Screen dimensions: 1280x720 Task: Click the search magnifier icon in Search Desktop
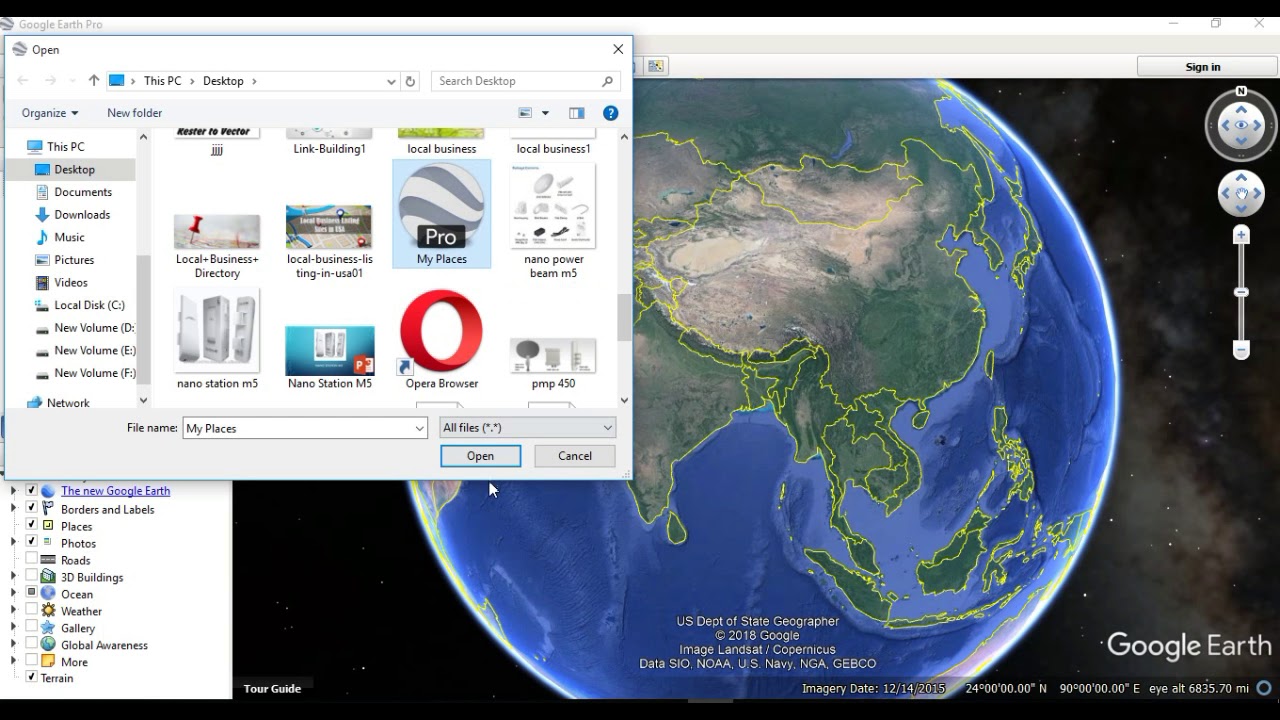[x=607, y=81]
